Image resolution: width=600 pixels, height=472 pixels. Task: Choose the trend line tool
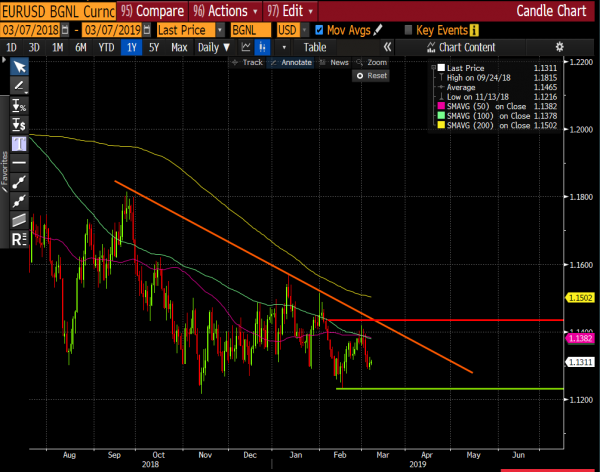pyautogui.click(x=19, y=182)
